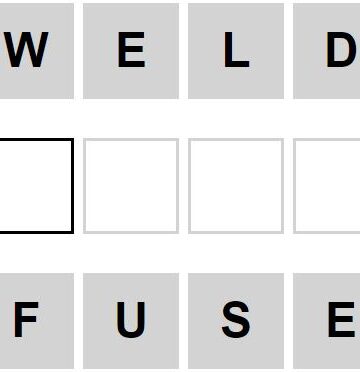This screenshot has width=360, height=372.
Task: Select the L tile in WELD
Action: click(x=236, y=51)
